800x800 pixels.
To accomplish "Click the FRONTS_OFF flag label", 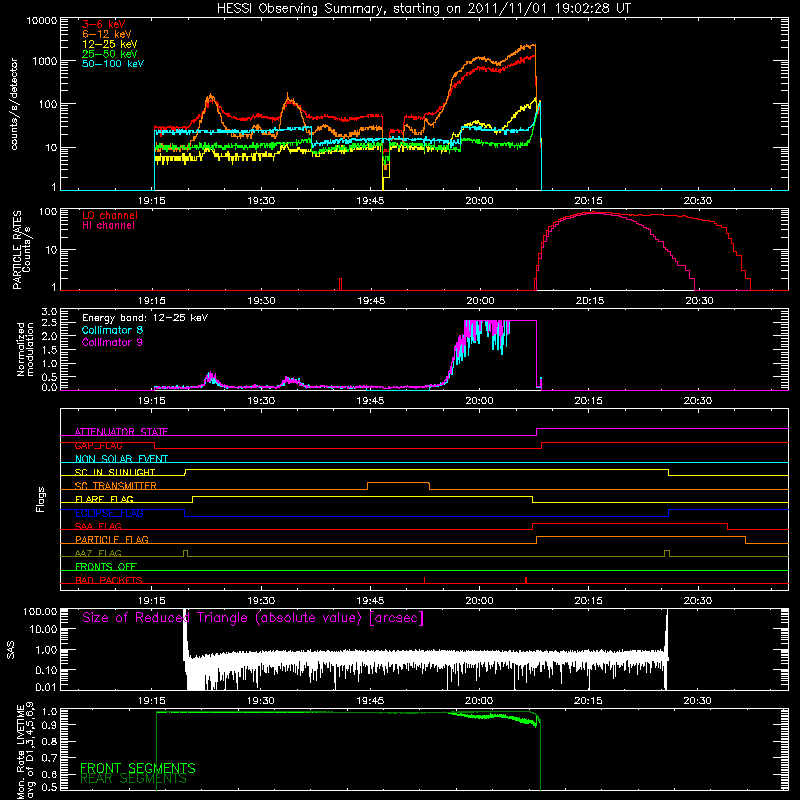I will tap(106, 567).
